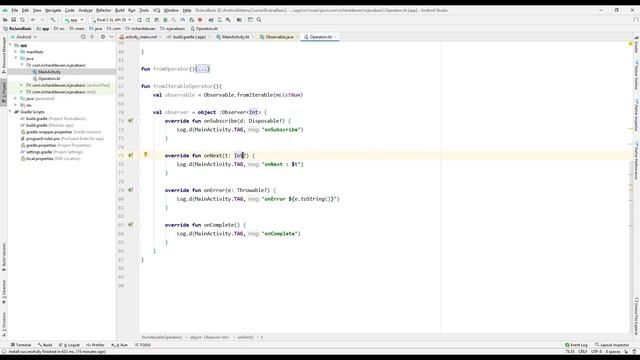Click the red Stop app icon
The image size is (640, 360).
point(200,20)
